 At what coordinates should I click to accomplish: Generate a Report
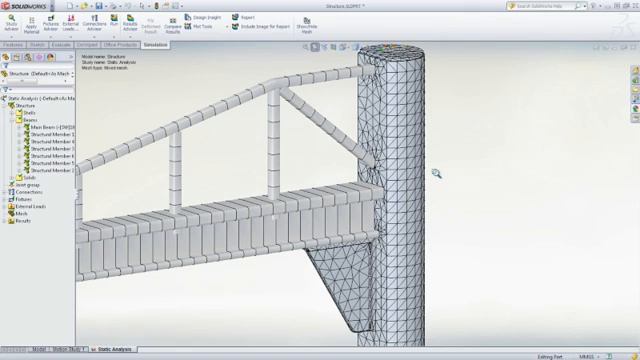click(x=243, y=17)
